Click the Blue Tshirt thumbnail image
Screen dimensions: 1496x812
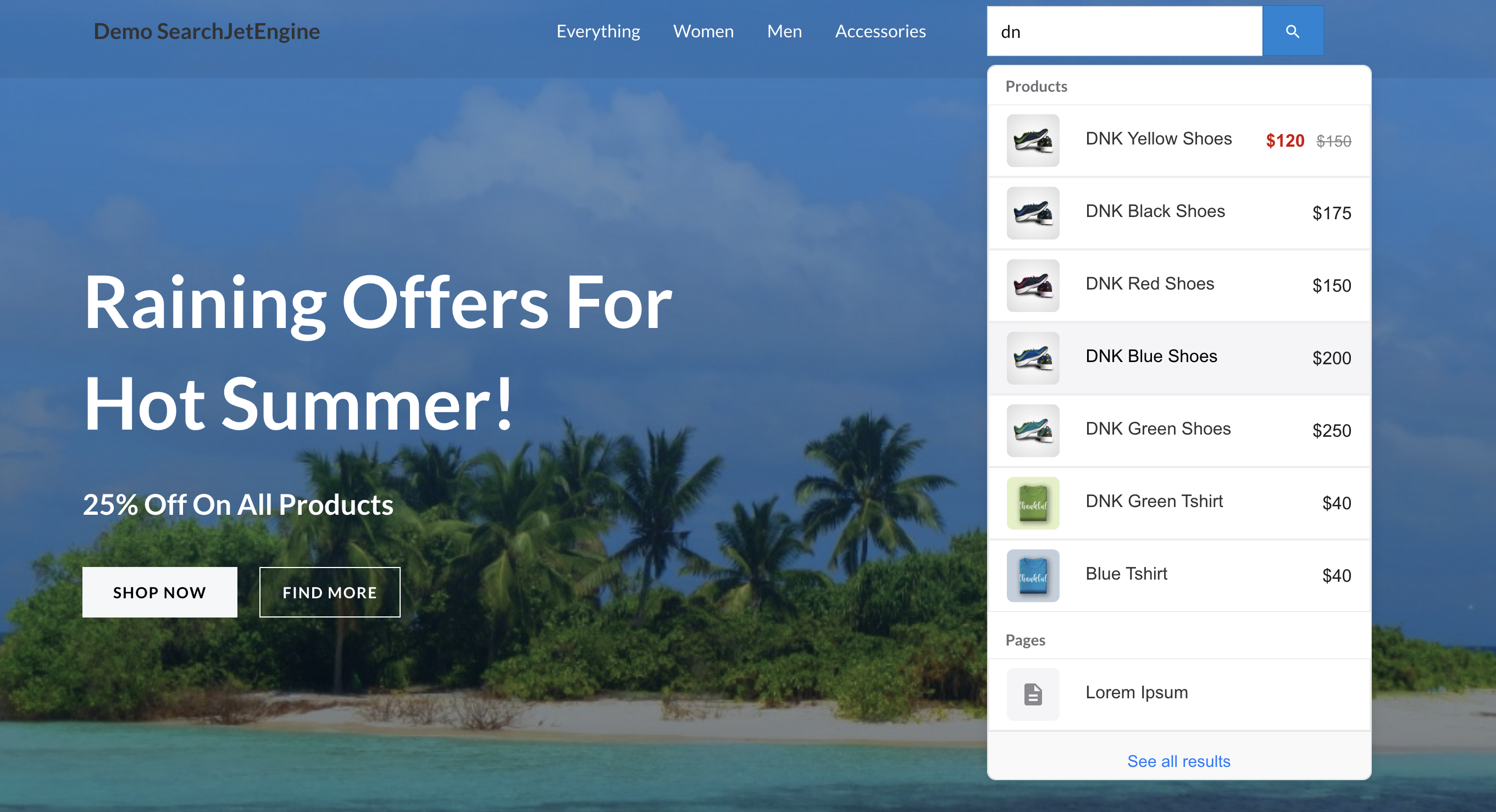point(1033,575)
